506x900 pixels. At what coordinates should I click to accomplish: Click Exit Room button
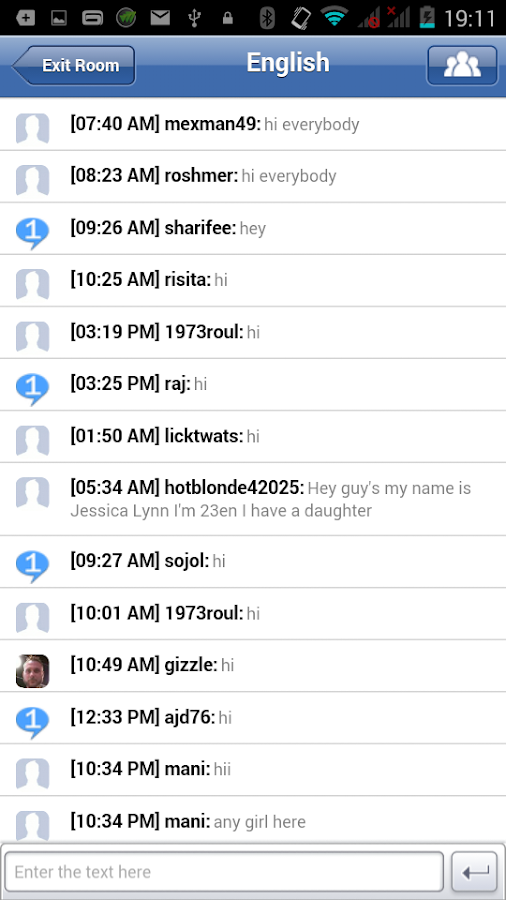74,65
